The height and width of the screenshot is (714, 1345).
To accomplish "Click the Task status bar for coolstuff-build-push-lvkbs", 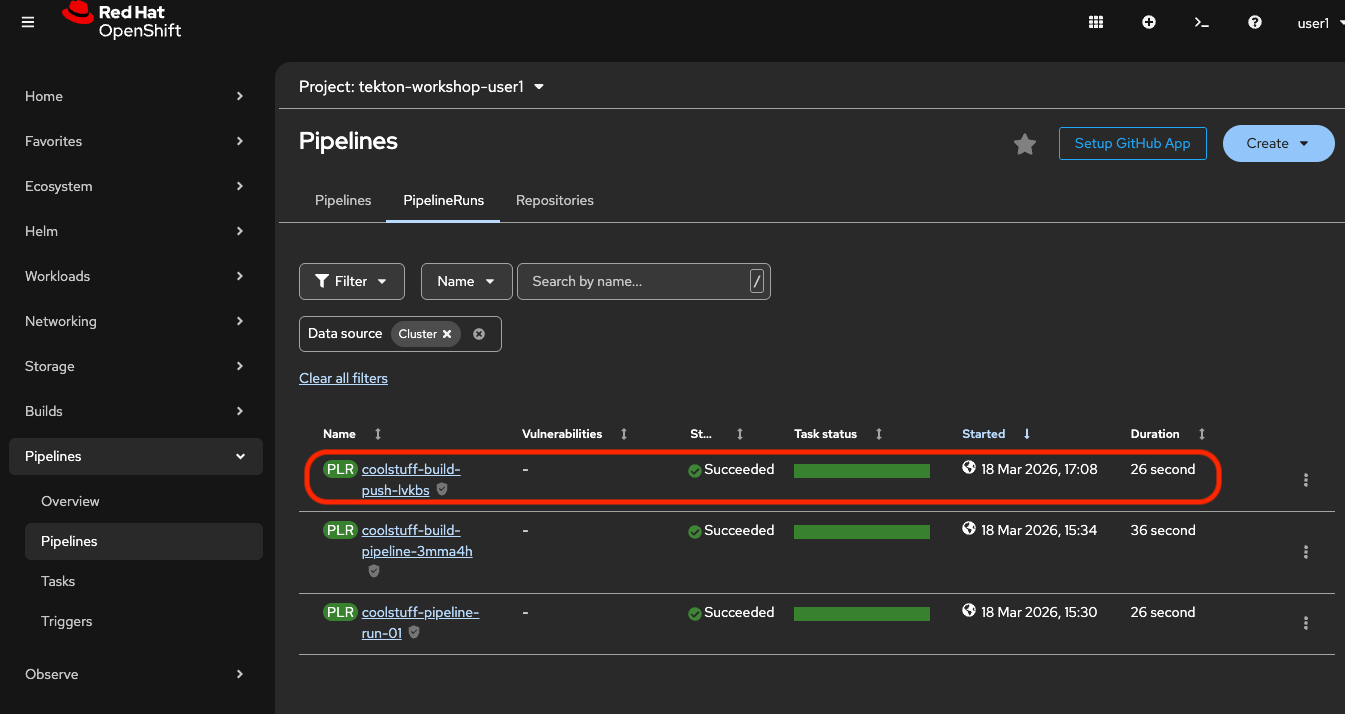I will tap(861, 470).
